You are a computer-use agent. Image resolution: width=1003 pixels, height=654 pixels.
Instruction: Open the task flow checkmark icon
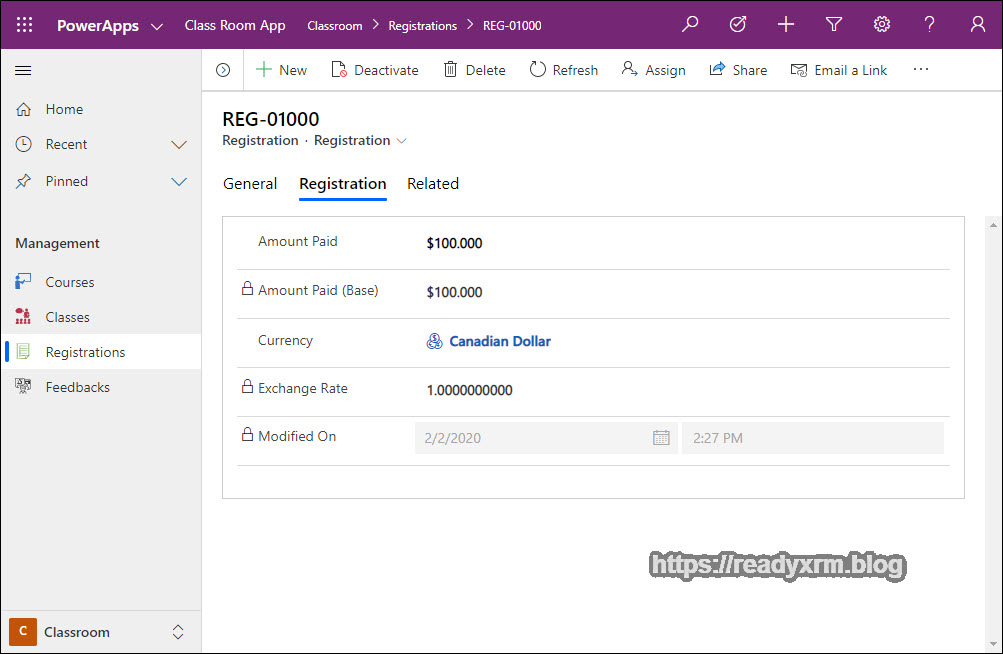(x=738, y=25)
